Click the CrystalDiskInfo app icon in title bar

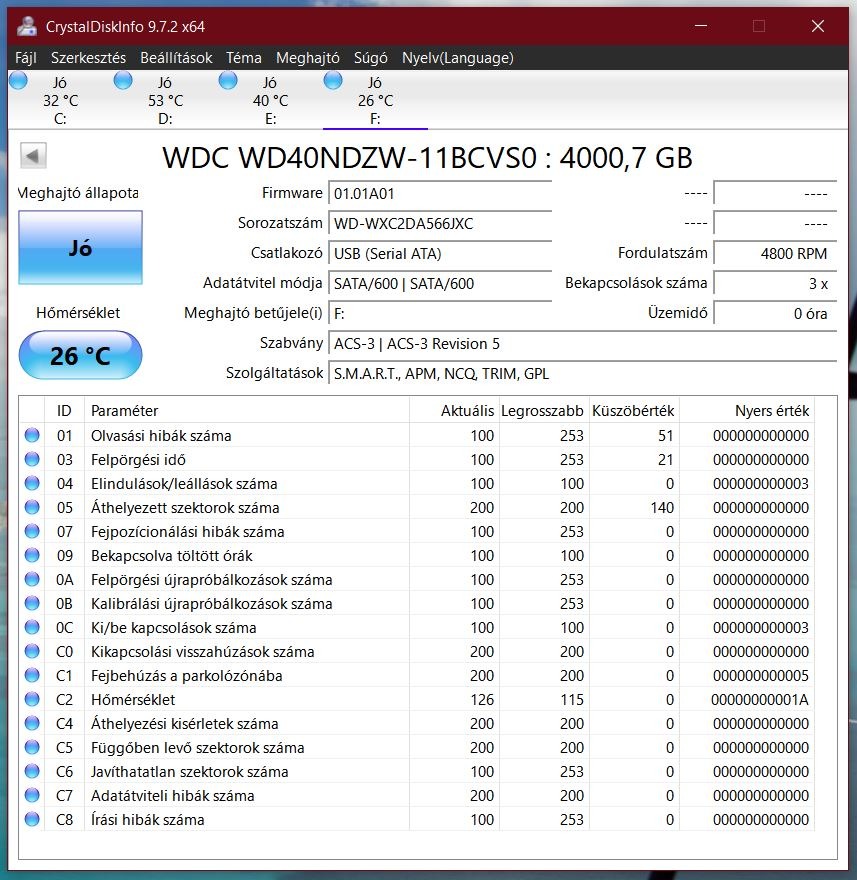pos(26,26)
